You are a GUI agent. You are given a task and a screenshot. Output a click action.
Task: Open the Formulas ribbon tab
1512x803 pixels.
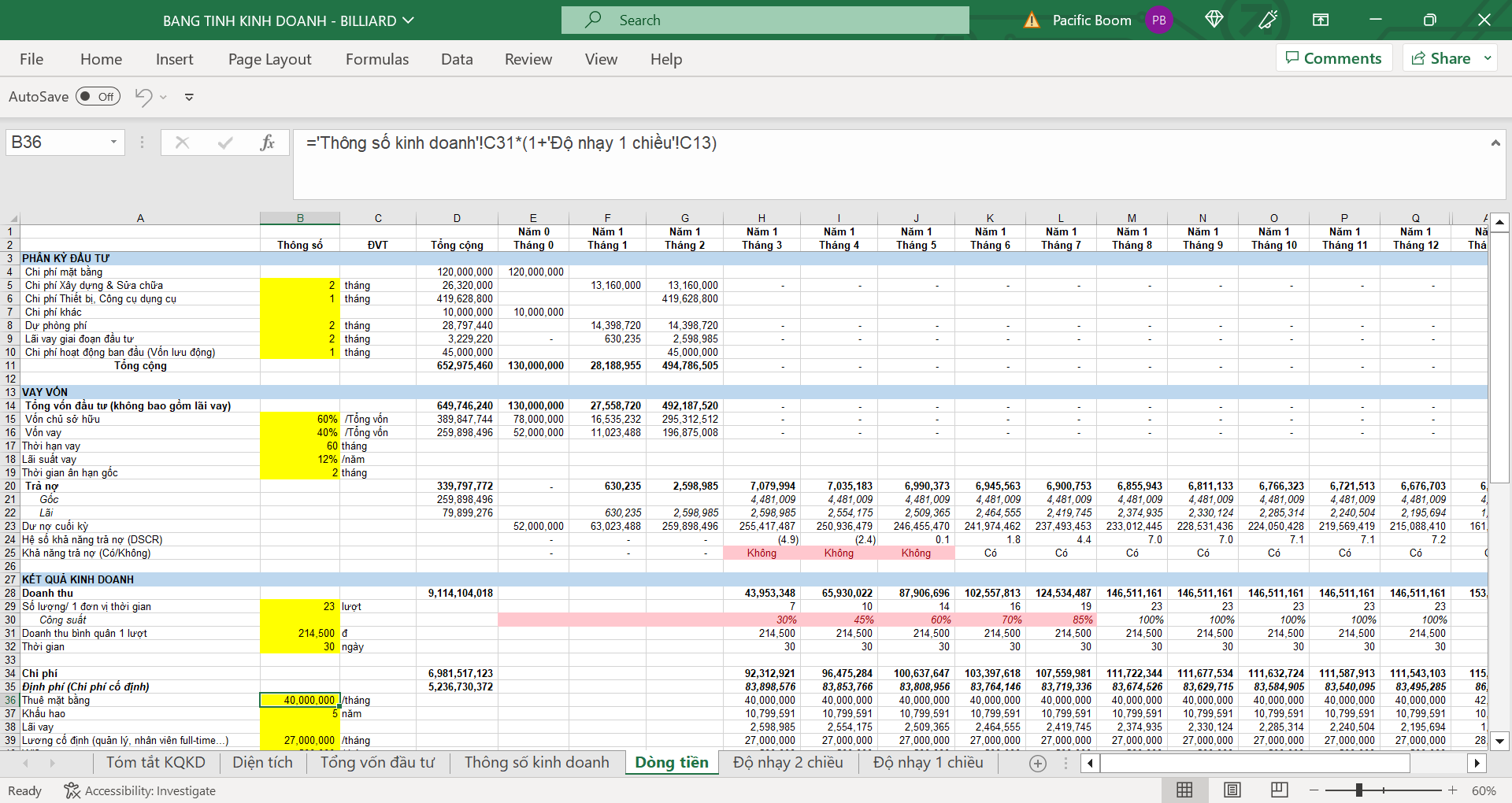[x=377, y=59]
